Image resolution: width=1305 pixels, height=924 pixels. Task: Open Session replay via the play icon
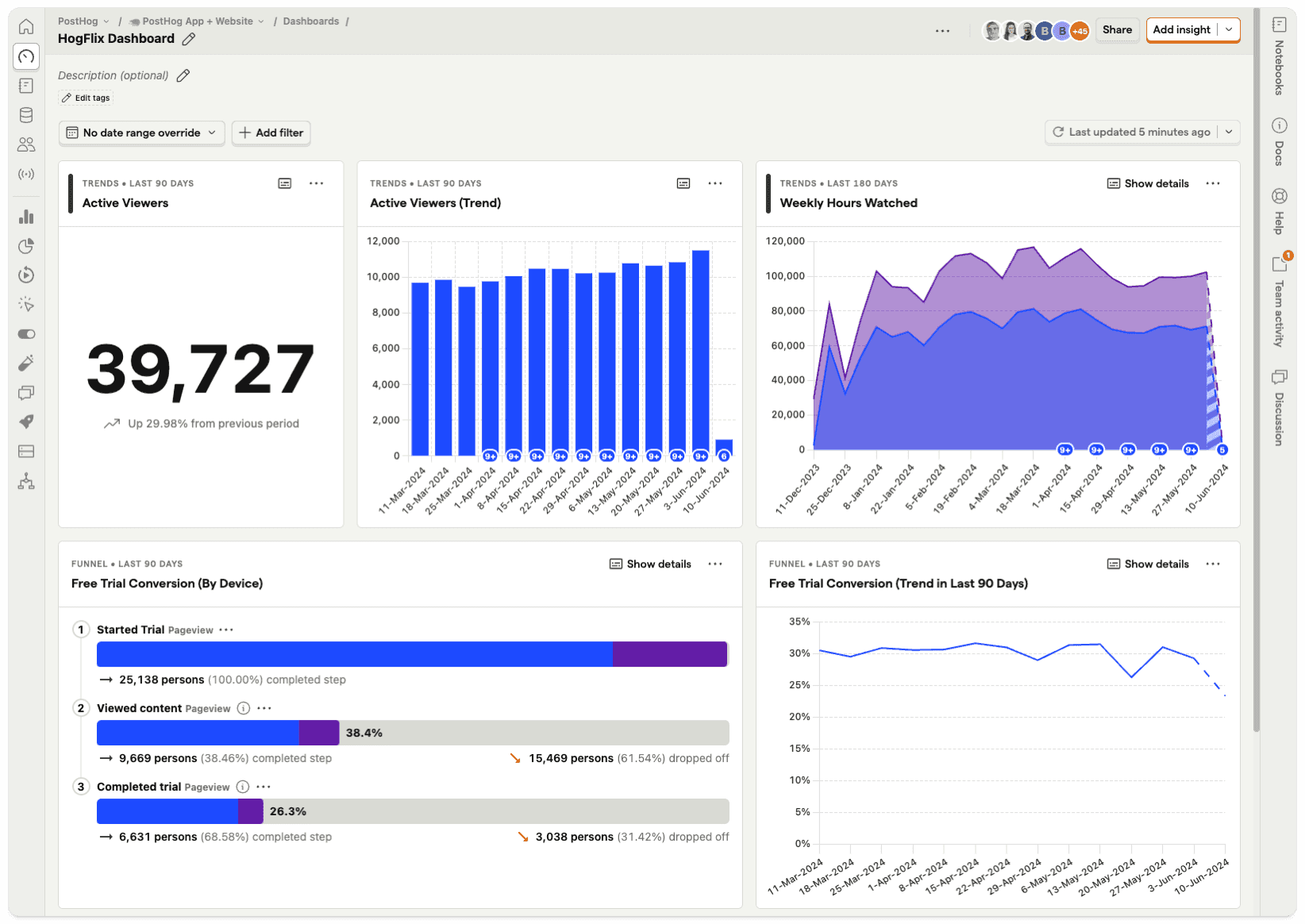[x=26, y=275]
